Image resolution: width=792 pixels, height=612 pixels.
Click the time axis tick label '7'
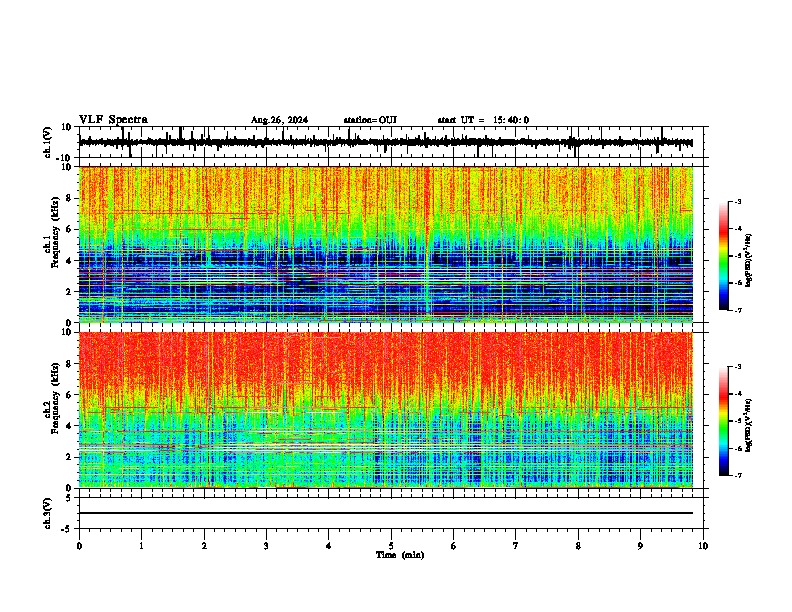tap(516, 546)
